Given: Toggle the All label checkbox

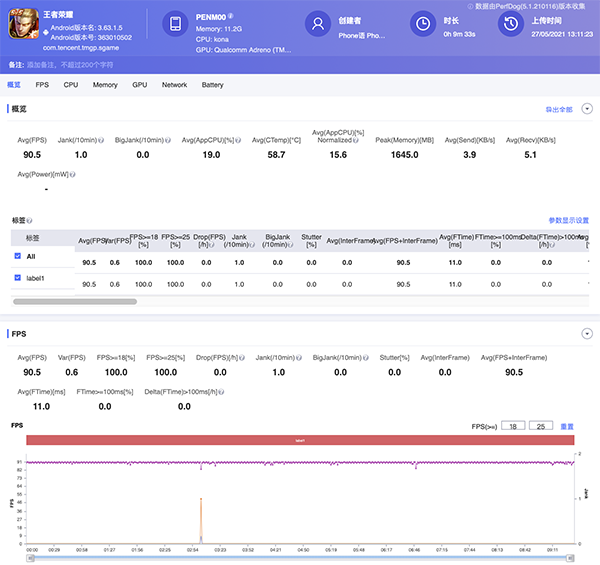Looking at the screenshot, I should (x=17, y=256).
